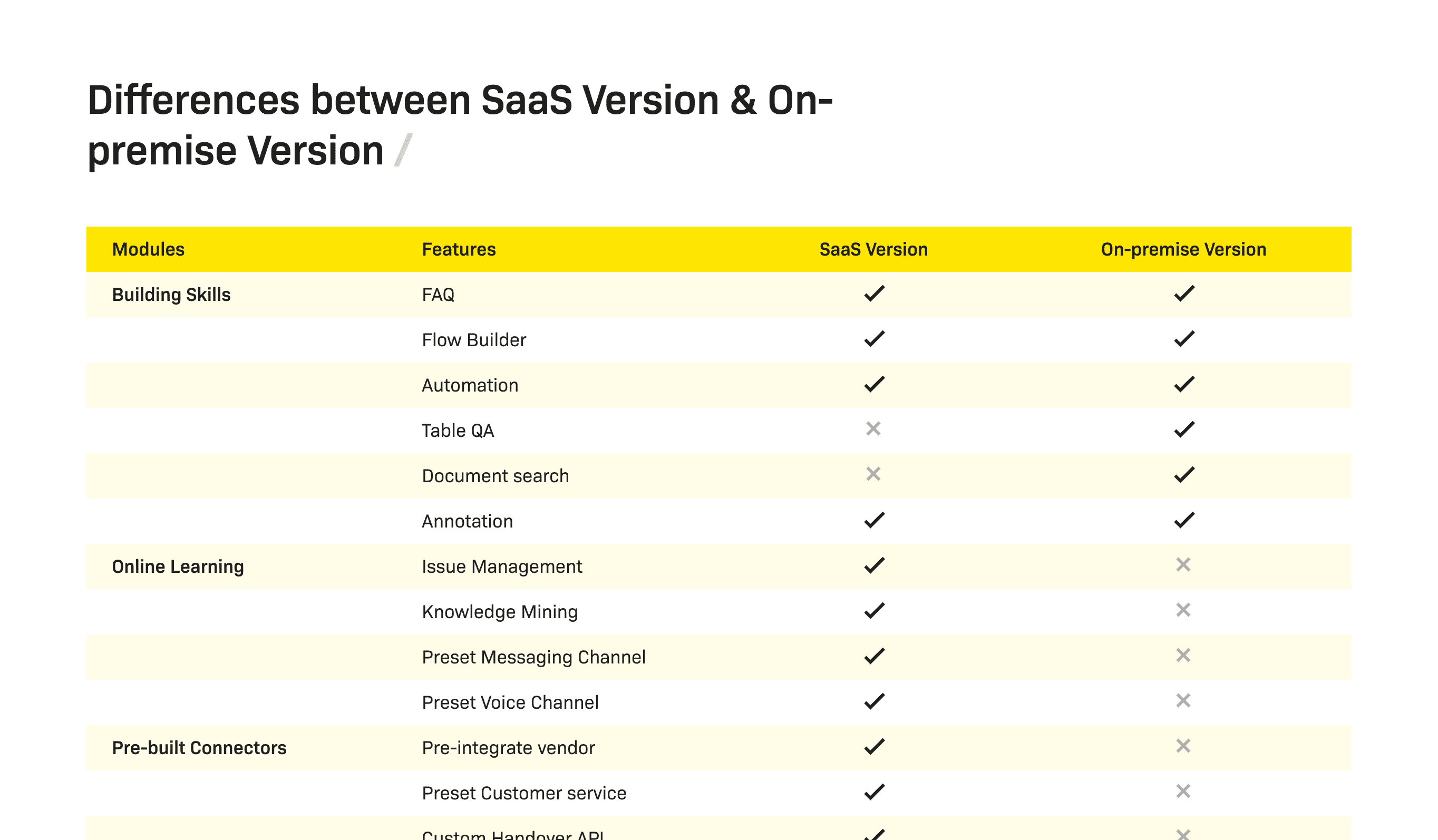1438x840 pixels.
Task: Click the SaaS checkmark for Automation
Action: coord(874,385)
